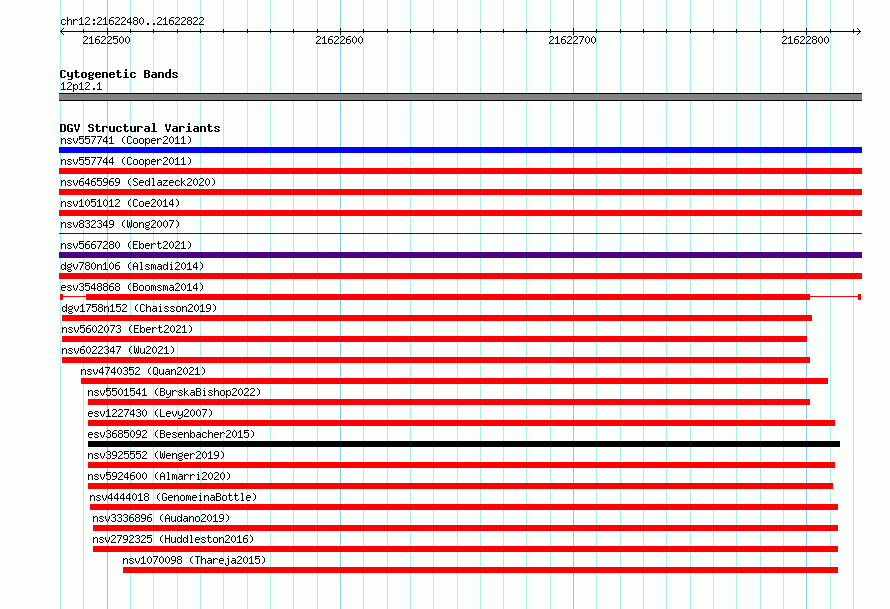Screen dimensions: 890x609
Task: Click the red nsv6022347 variant bar
Action: pyautogui.click(x=436, y=360)
